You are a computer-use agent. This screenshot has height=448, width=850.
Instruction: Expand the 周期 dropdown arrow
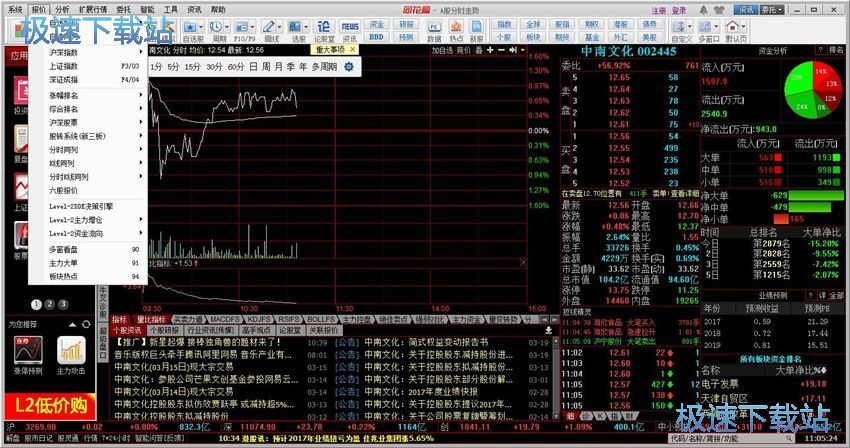pyautogui.click(x=227, y=27)
